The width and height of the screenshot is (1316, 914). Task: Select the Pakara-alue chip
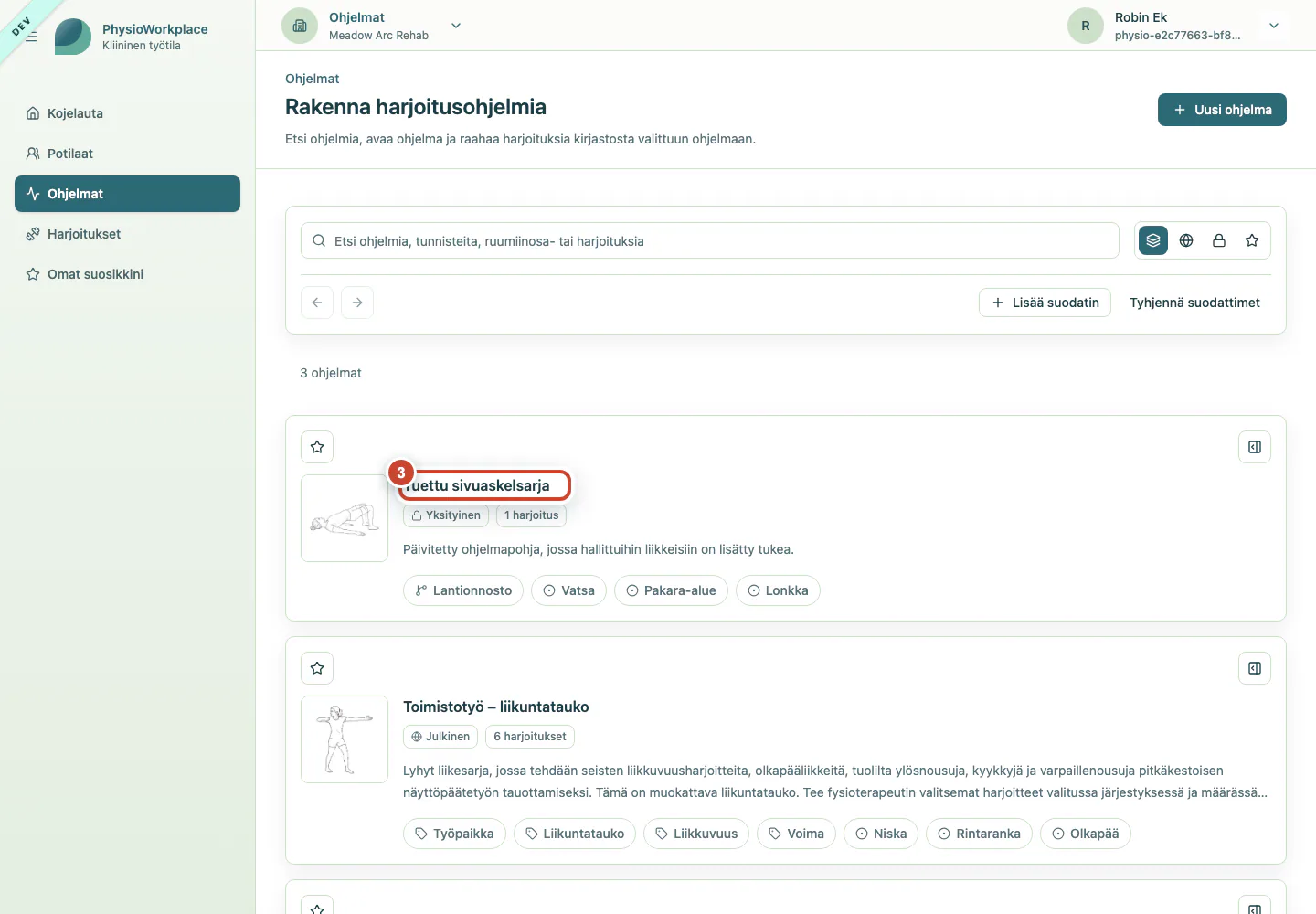[x=671, y=590]
